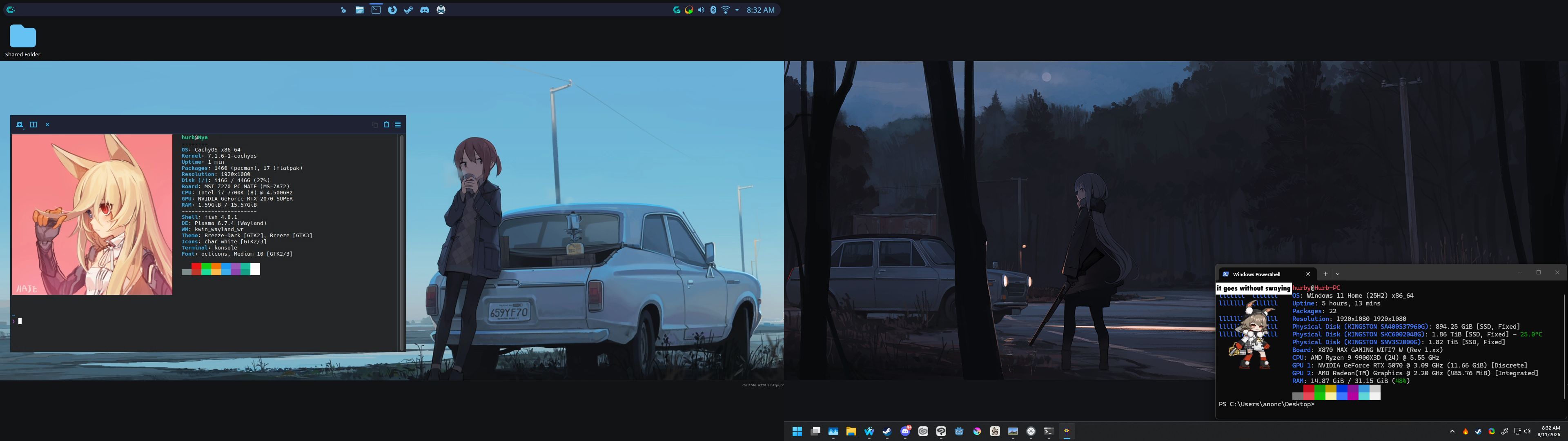Open the landscape picture app on the Windows taskbar

point(1013,431)
